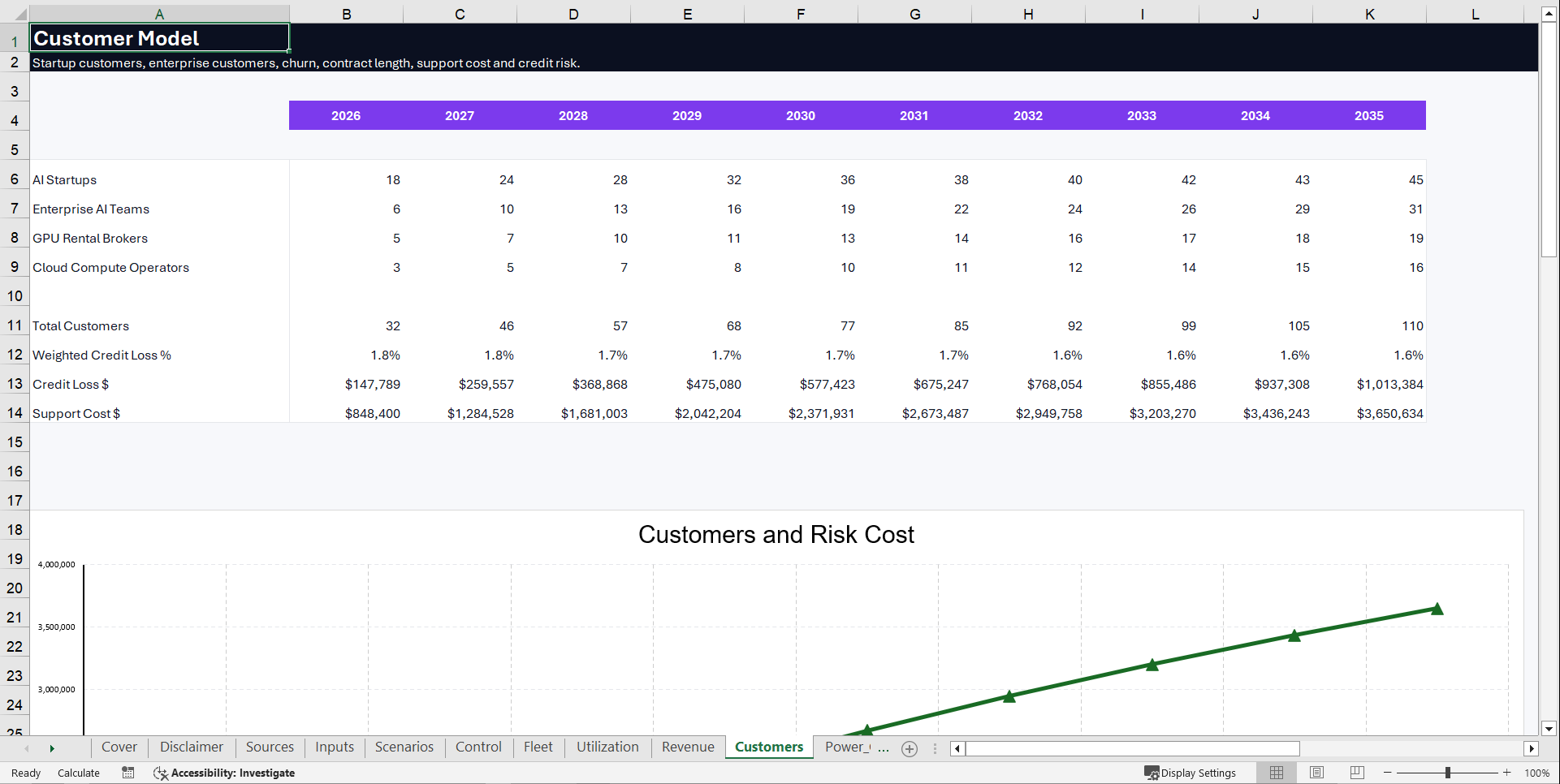Viewport: 1560px width, 784px height.
Task: Open the Disclaimer sheet tab
Action: 192,747
